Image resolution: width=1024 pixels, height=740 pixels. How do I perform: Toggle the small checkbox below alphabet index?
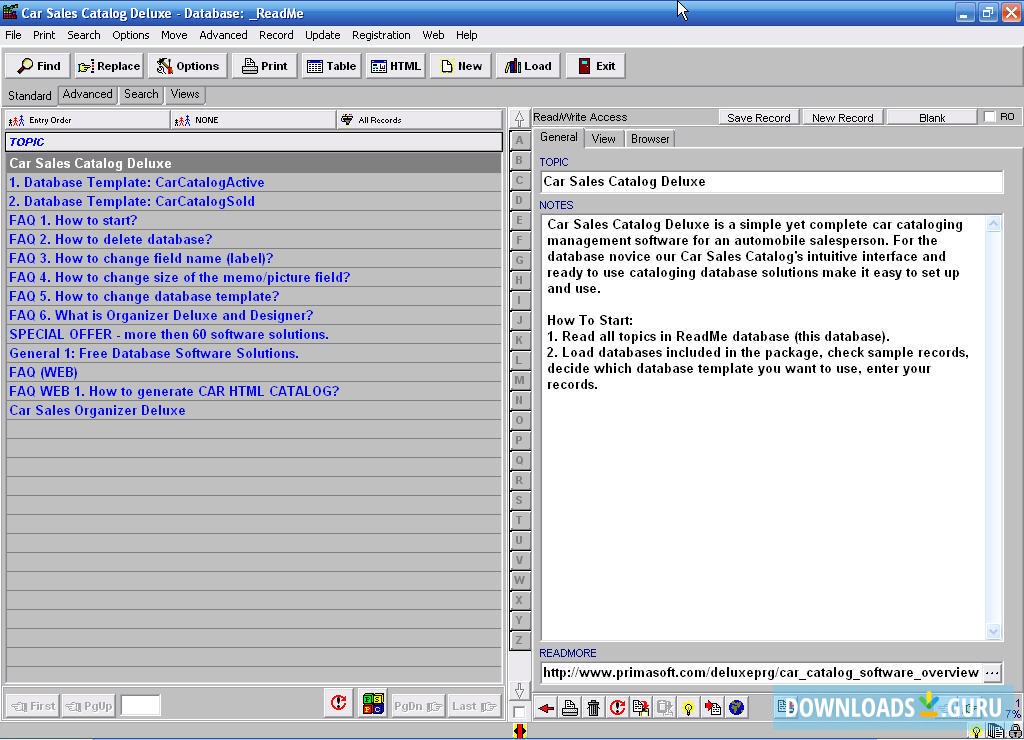click(519, 712)
